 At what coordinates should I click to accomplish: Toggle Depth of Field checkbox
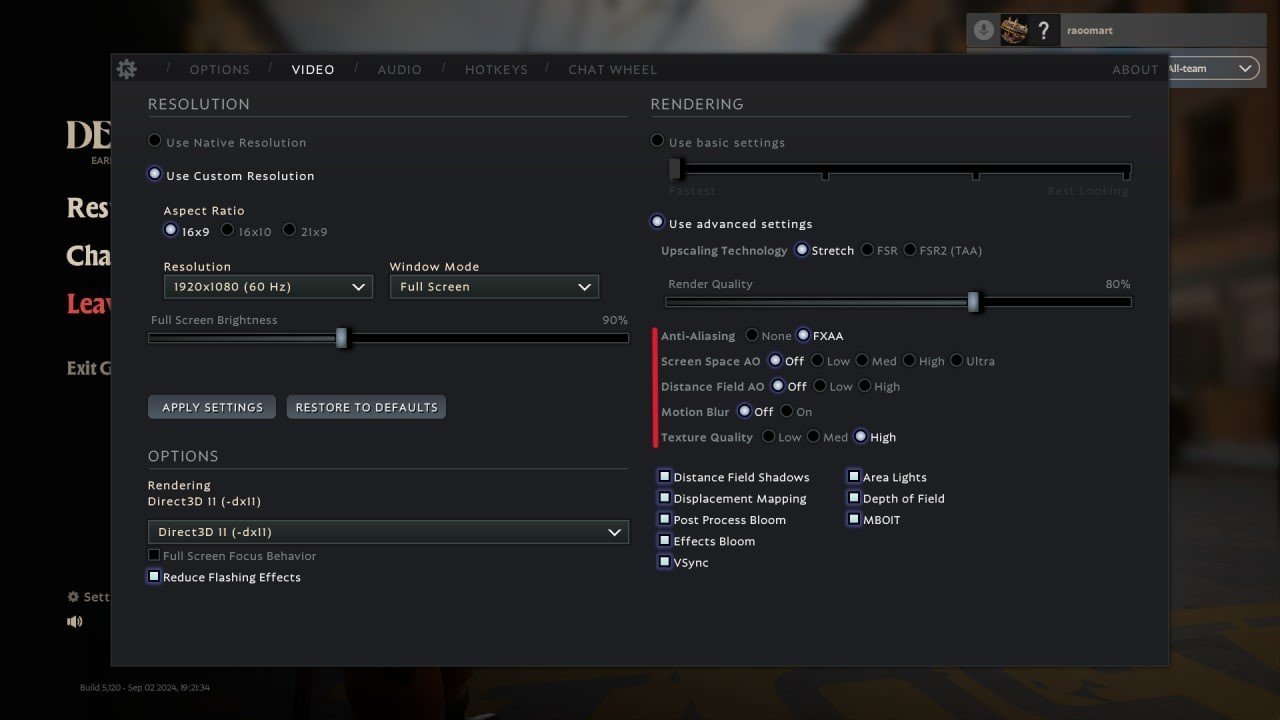pyautogui.click(x=854, y=497)
